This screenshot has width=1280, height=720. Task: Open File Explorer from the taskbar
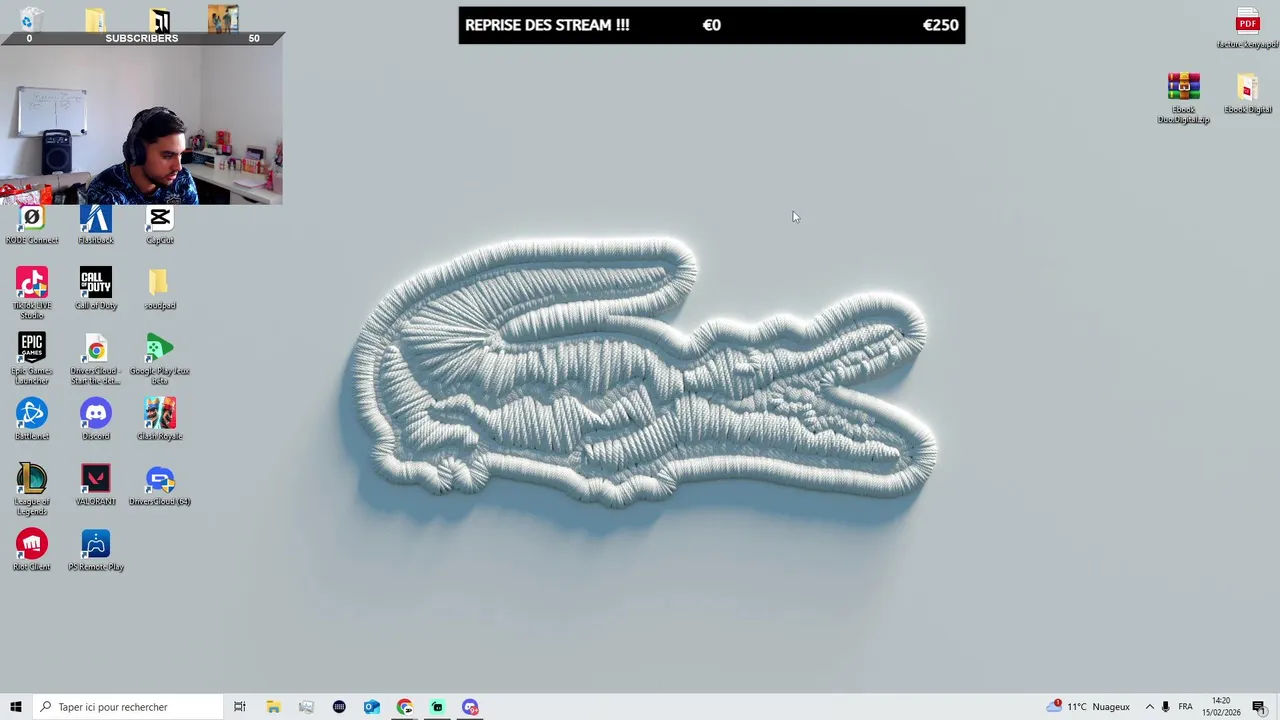coord(273,707)
